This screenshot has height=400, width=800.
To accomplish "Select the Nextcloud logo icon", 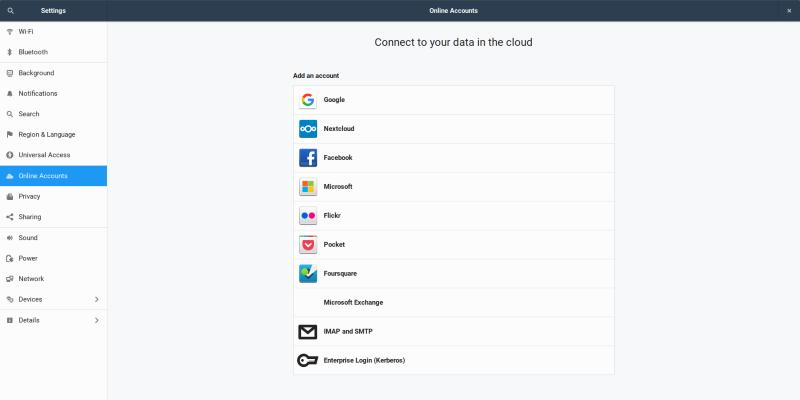I will [x=308, y=129].
